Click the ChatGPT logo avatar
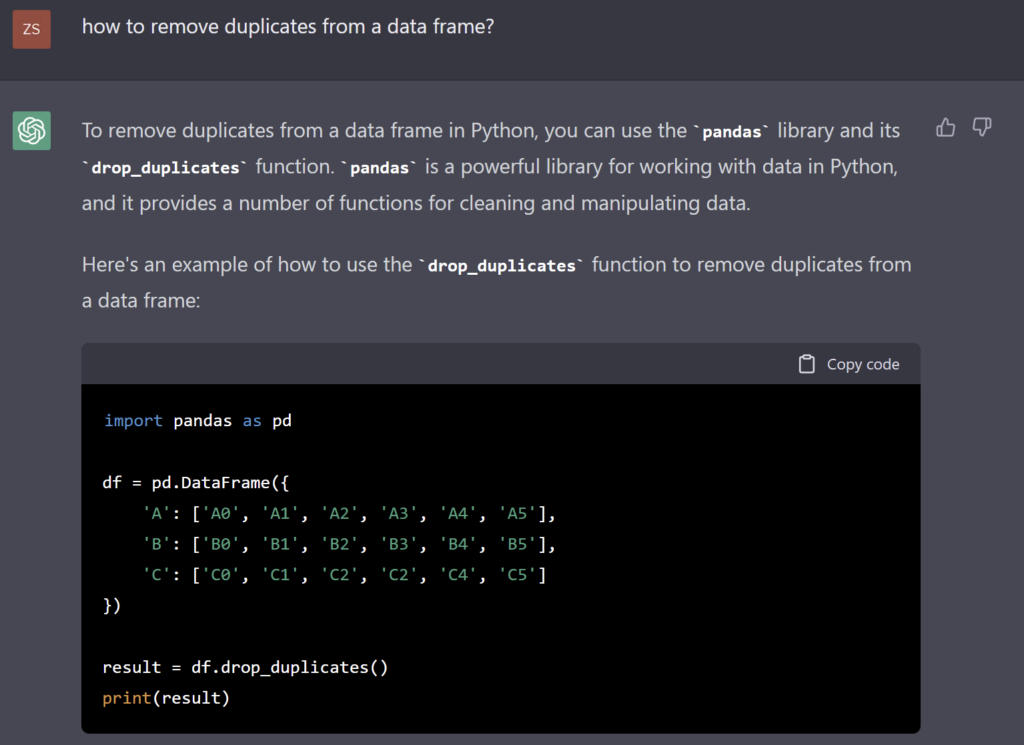 (31, 131)
